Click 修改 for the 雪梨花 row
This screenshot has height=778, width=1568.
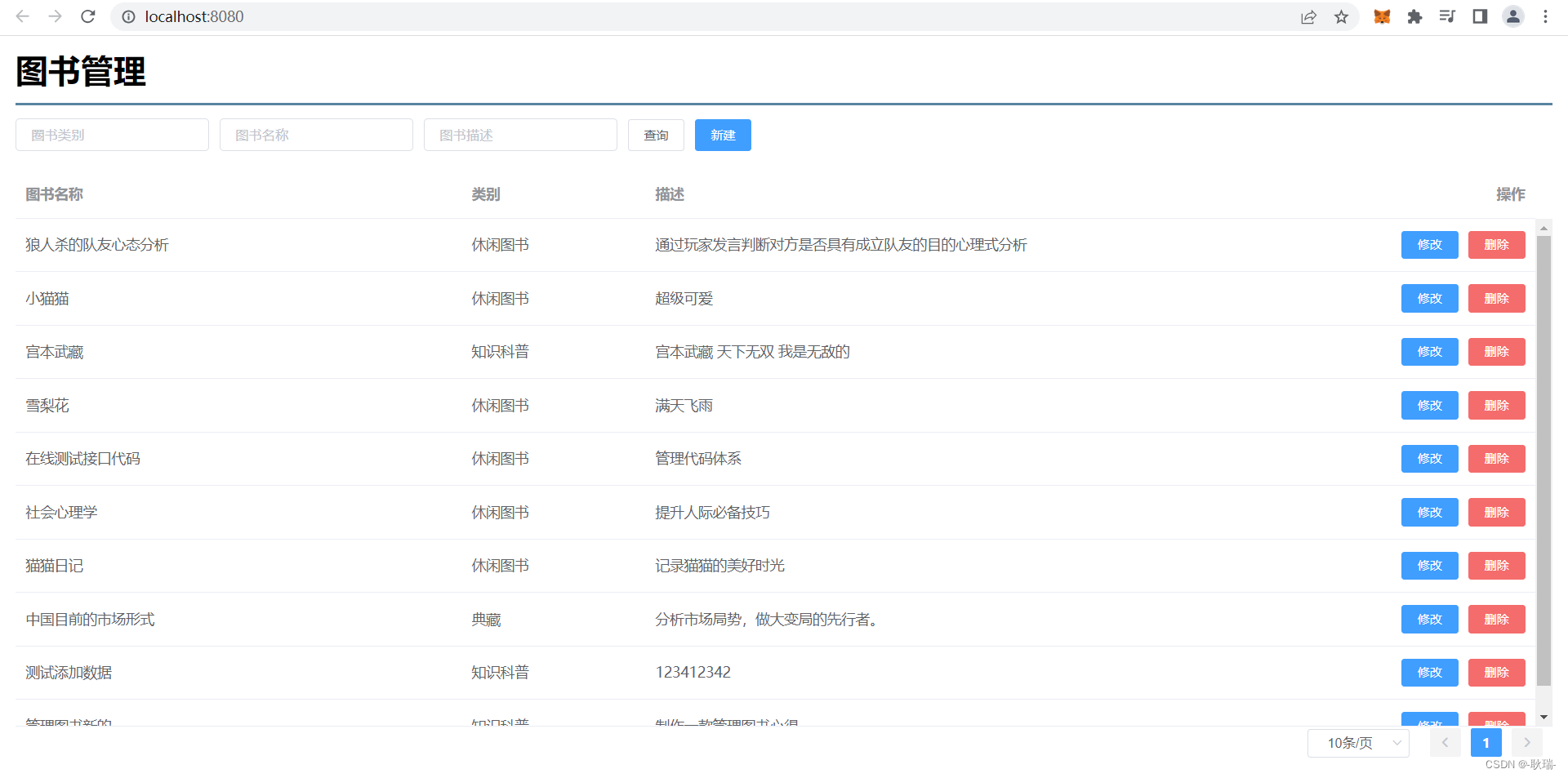click(x=1429, y=405)
